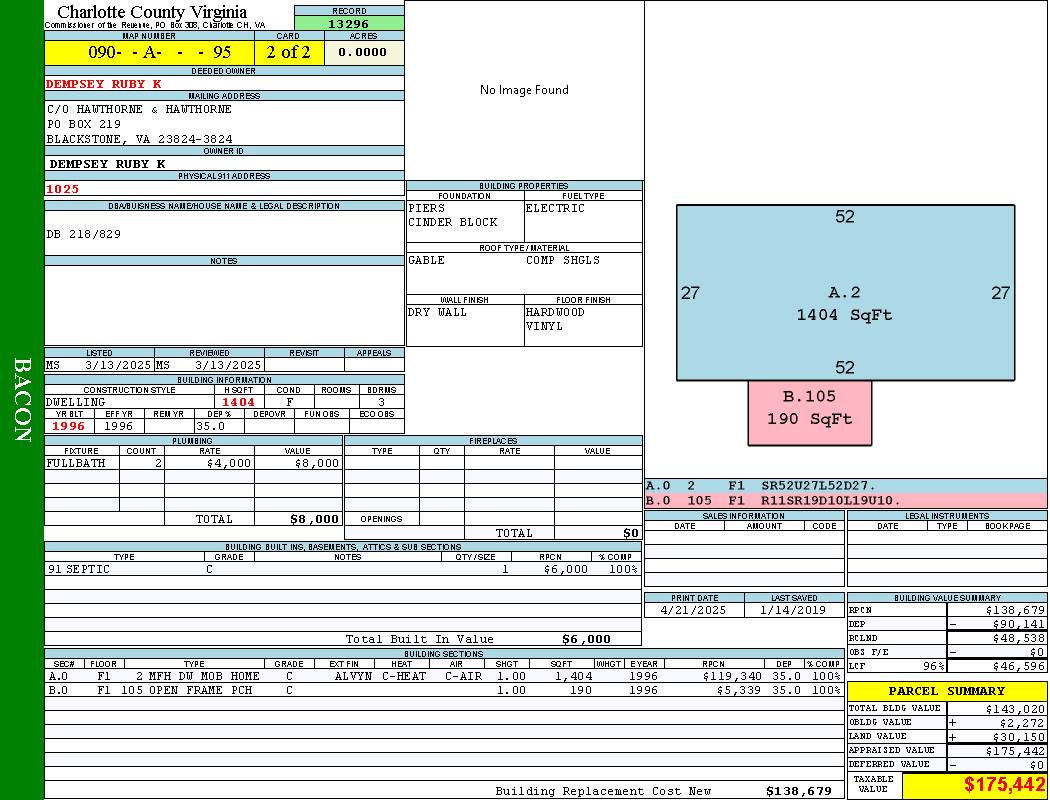Select the physical 911 address 1025

62,189
